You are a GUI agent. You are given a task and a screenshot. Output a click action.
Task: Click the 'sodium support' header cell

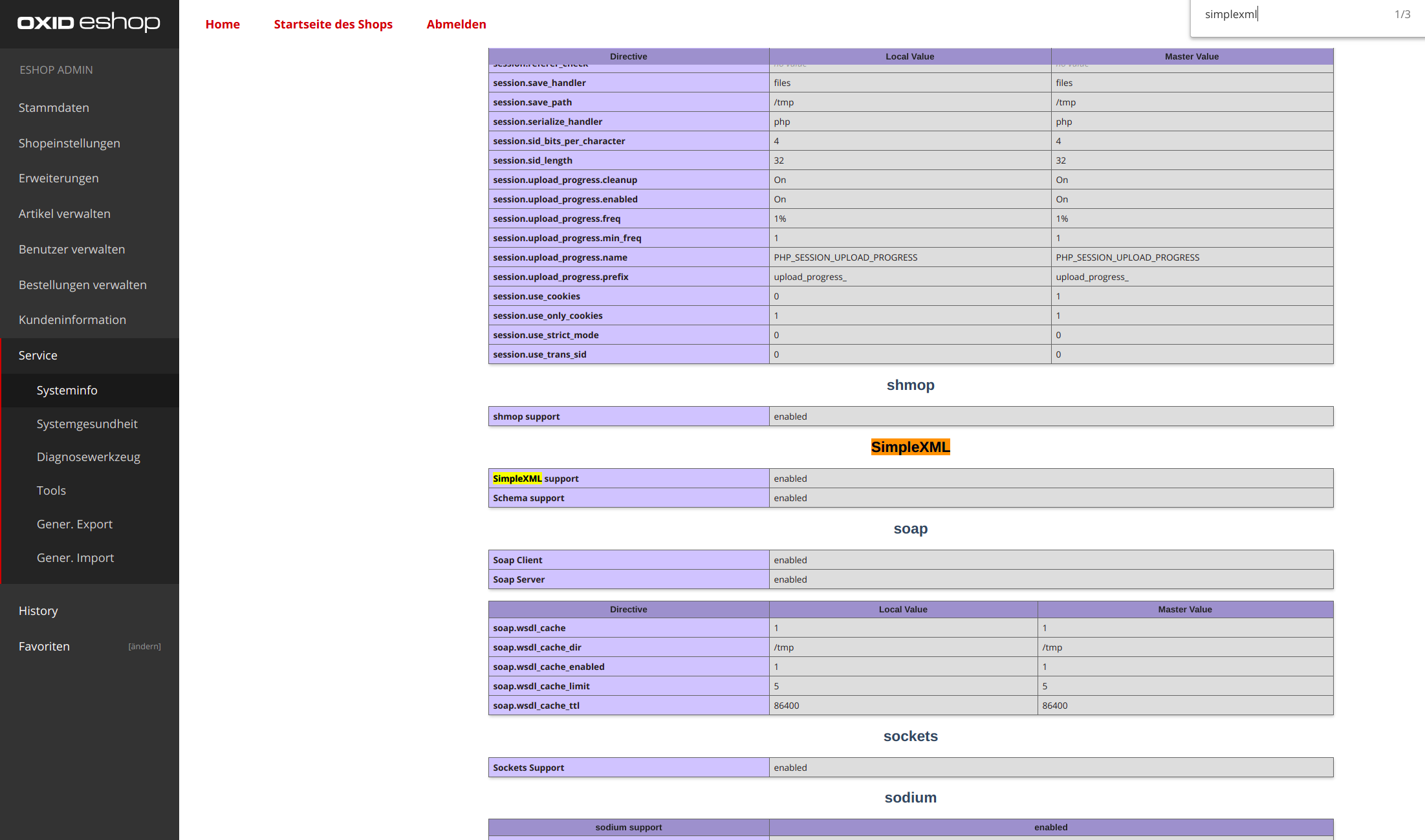pos(629,827)
